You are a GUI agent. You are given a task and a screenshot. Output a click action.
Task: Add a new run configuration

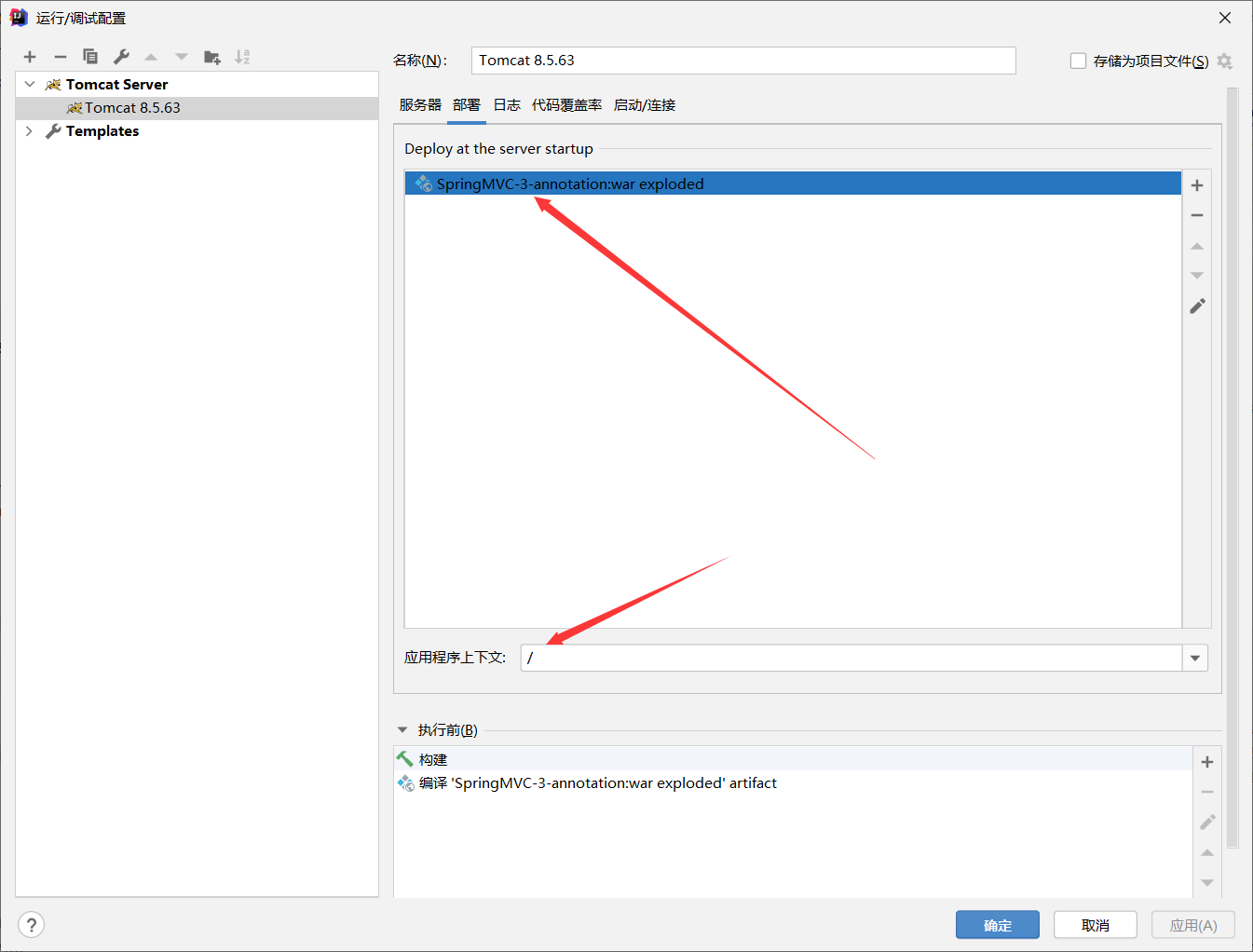tap(30, 57)
